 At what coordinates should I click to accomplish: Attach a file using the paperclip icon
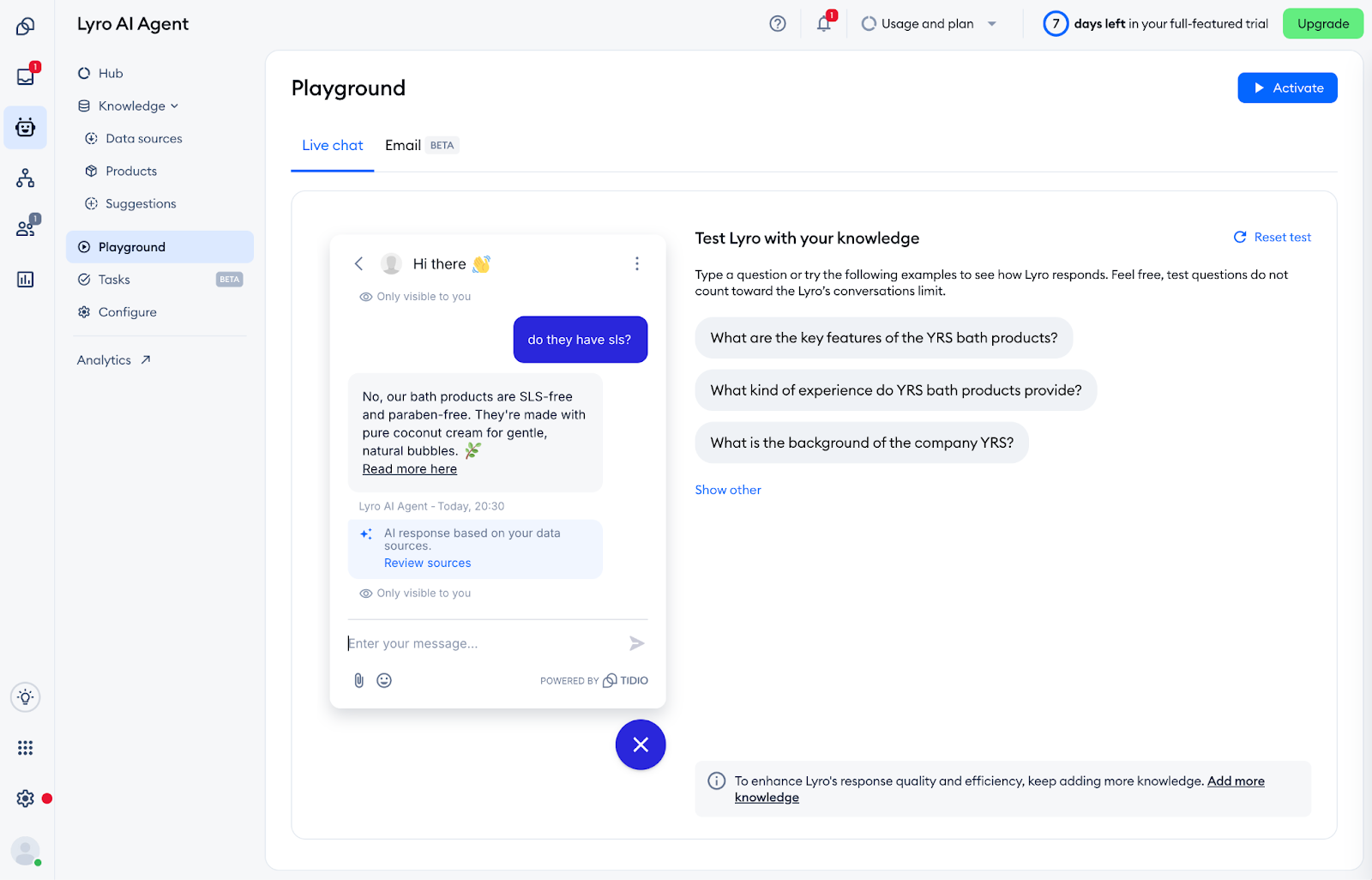pos(358,680)
